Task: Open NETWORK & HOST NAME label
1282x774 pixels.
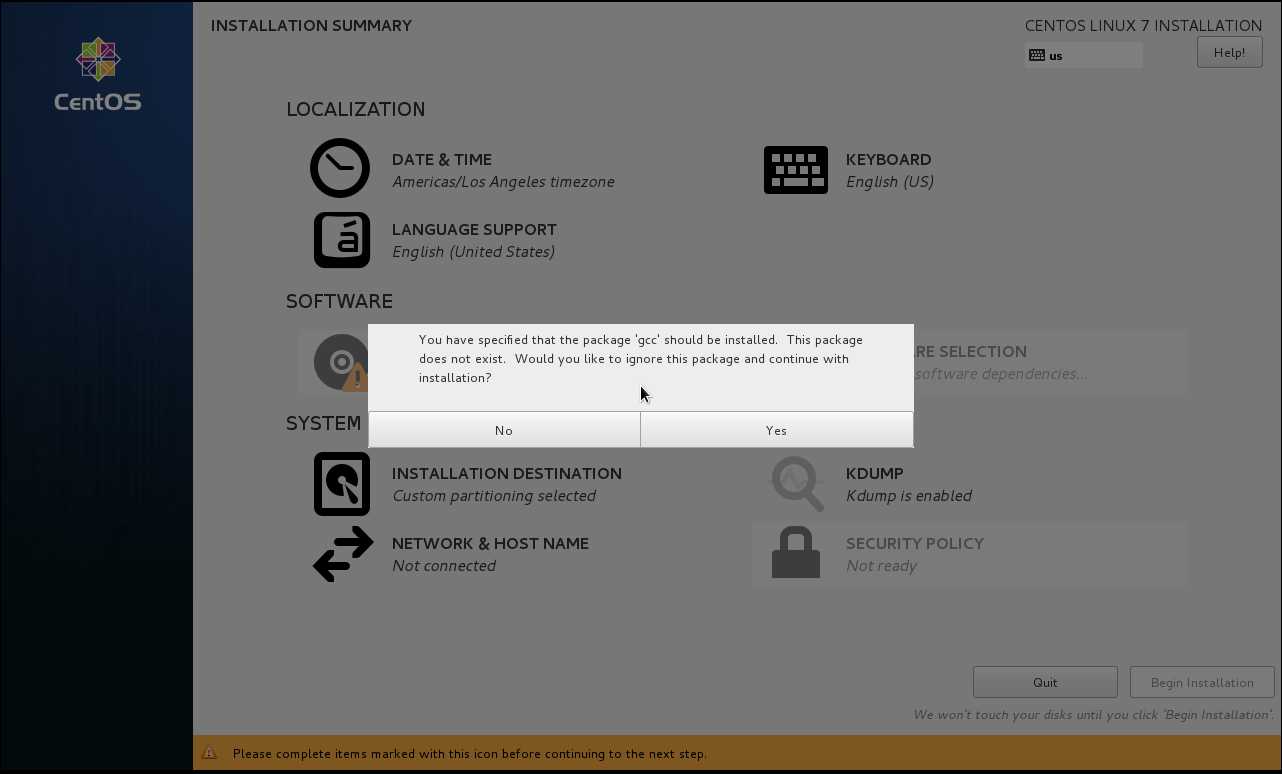Action: click(x=490, y=543)
